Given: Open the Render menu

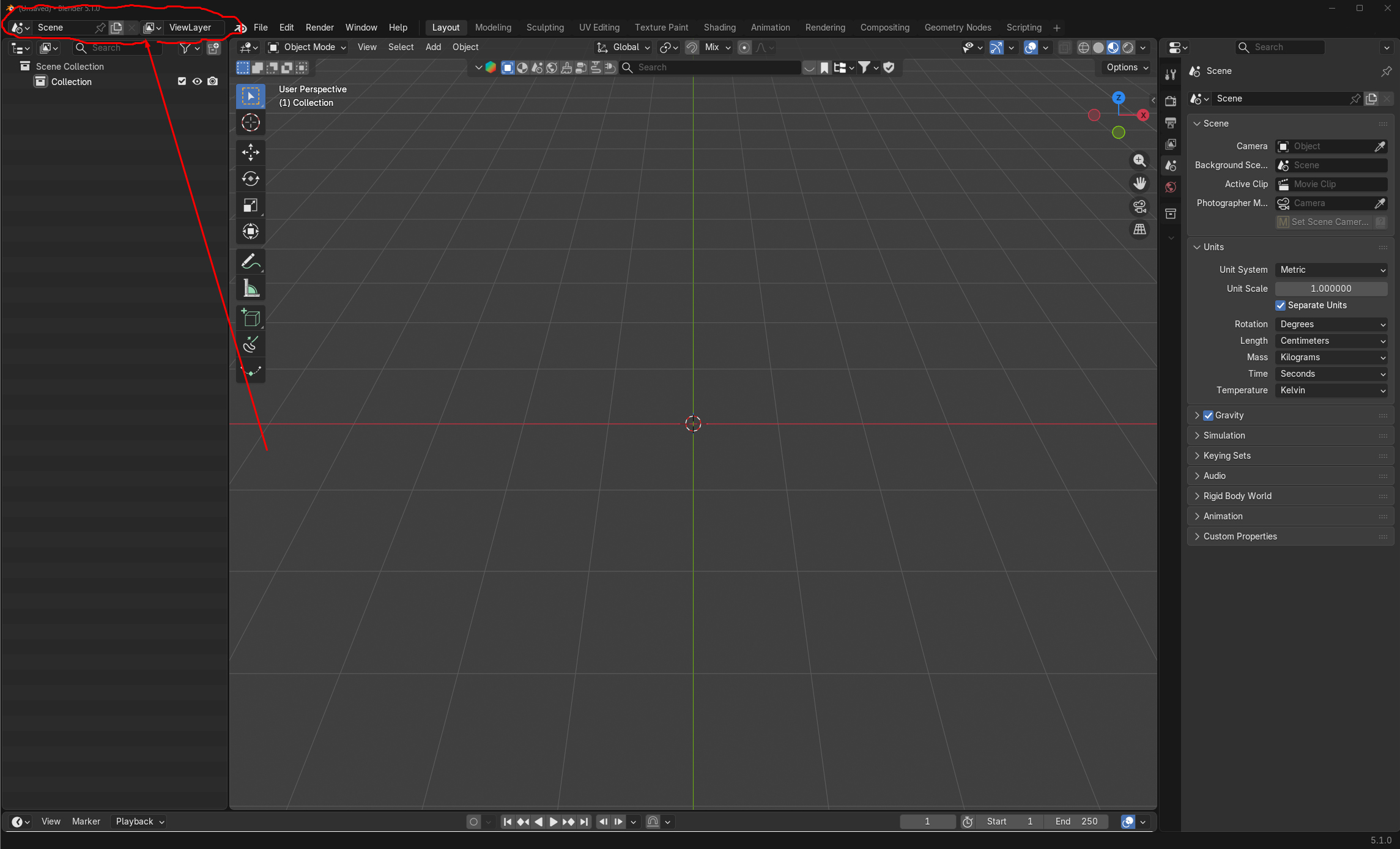Looking at the screenshot, I should pyautogui.click(x=320, y=28).
